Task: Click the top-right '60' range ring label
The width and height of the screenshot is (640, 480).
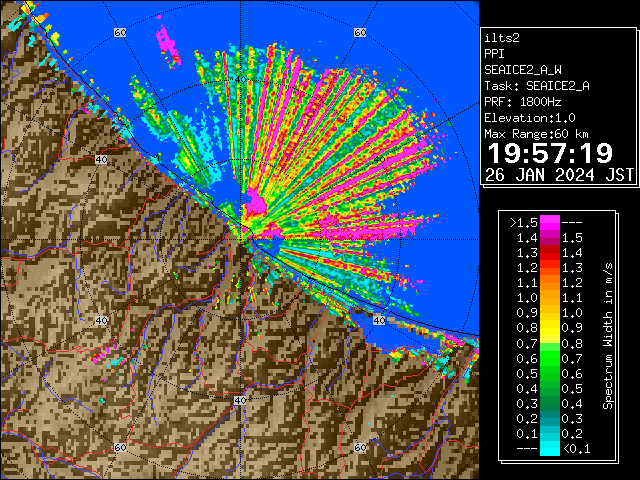Action: click(x=360, y=32)
